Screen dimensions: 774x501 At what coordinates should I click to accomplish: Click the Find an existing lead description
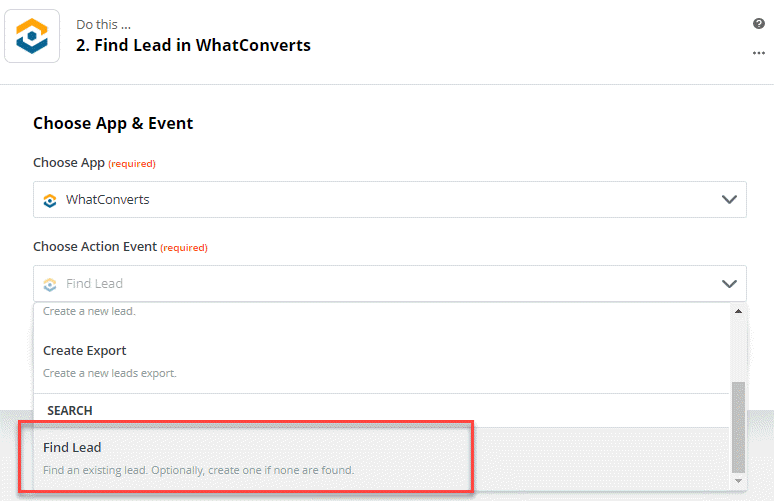[198, 470]
